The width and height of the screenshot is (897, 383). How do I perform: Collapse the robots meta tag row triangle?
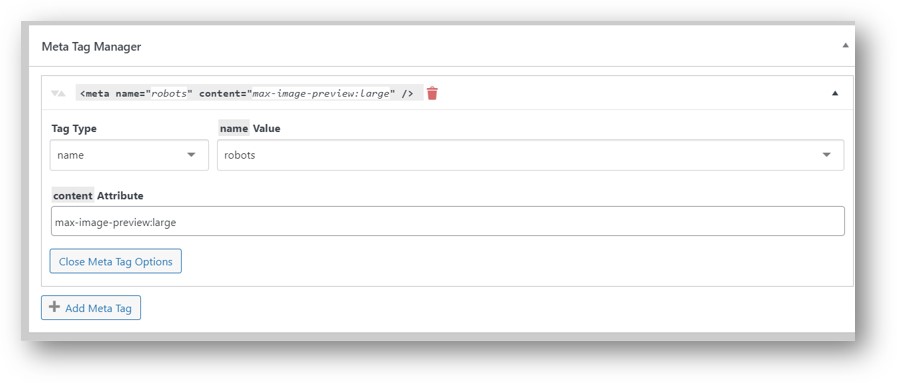point(835,93)
